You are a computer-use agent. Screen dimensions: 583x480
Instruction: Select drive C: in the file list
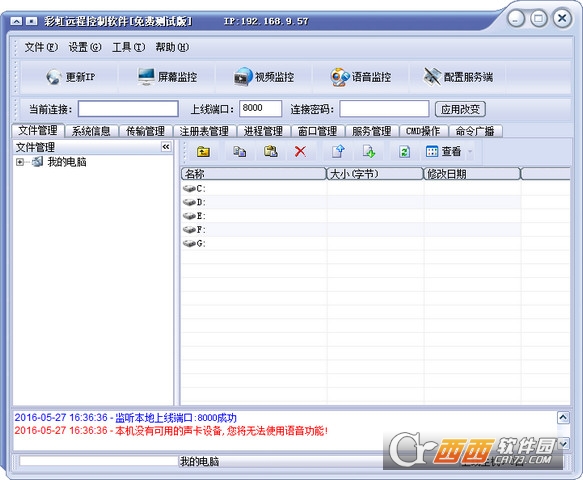[194, 189]
